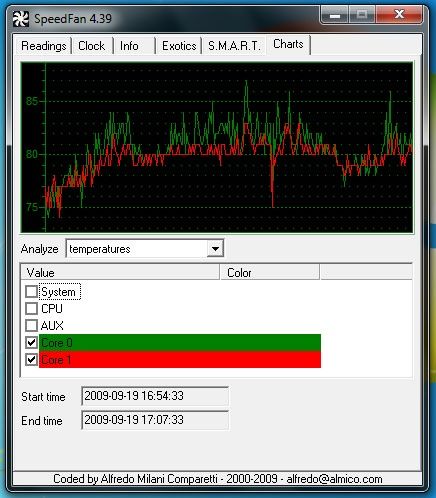Open the Clock tab
This screenshot has height=498, width=436.
tap(92, 46)
